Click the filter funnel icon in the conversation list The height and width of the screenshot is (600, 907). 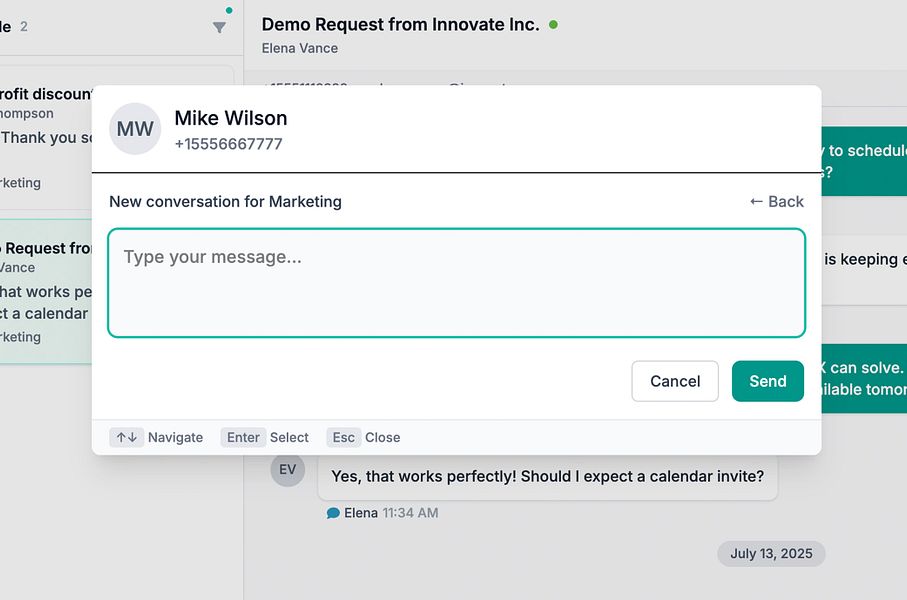[x=218, y=28]
